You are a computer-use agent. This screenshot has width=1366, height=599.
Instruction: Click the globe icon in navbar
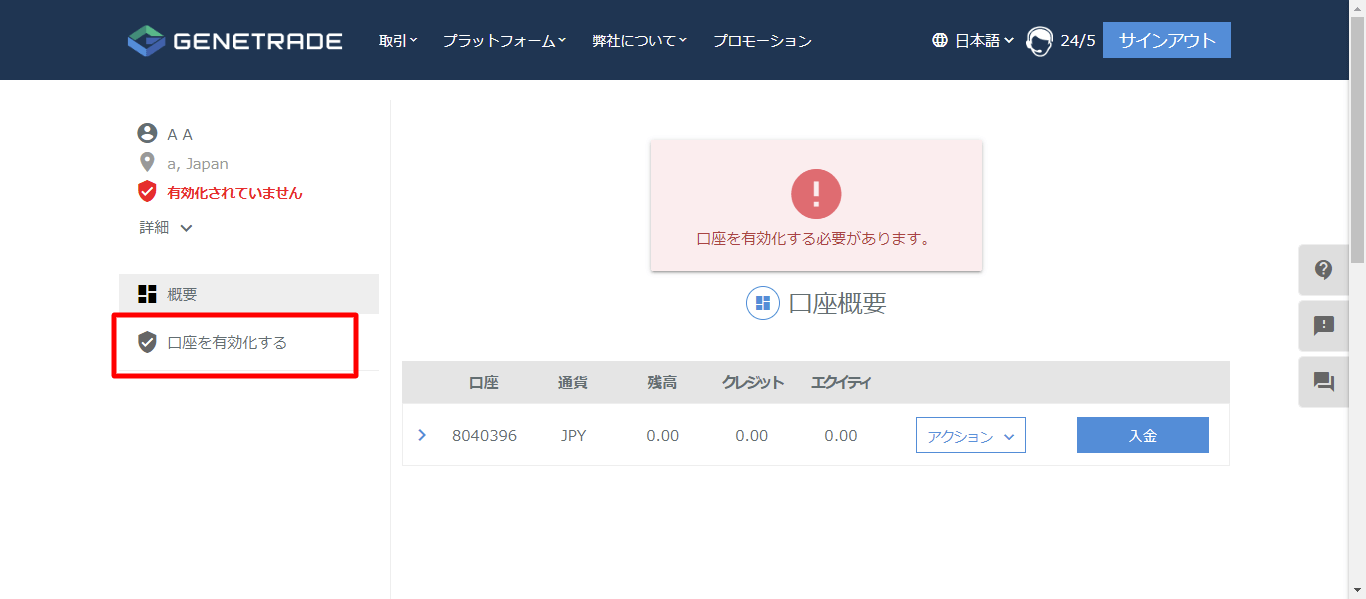click(x=938, y=40)
